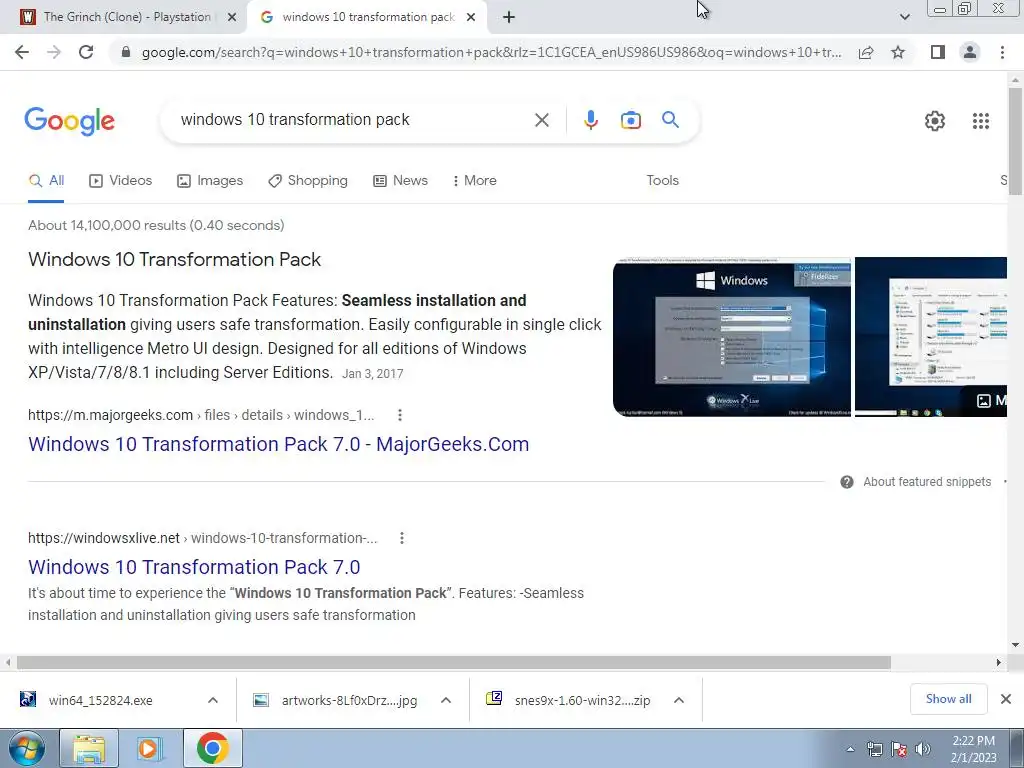Viewport: 1024px width, 768px height.
Task: Open win64_152824.exe downloaded file
Action: [x=101, y=700]
